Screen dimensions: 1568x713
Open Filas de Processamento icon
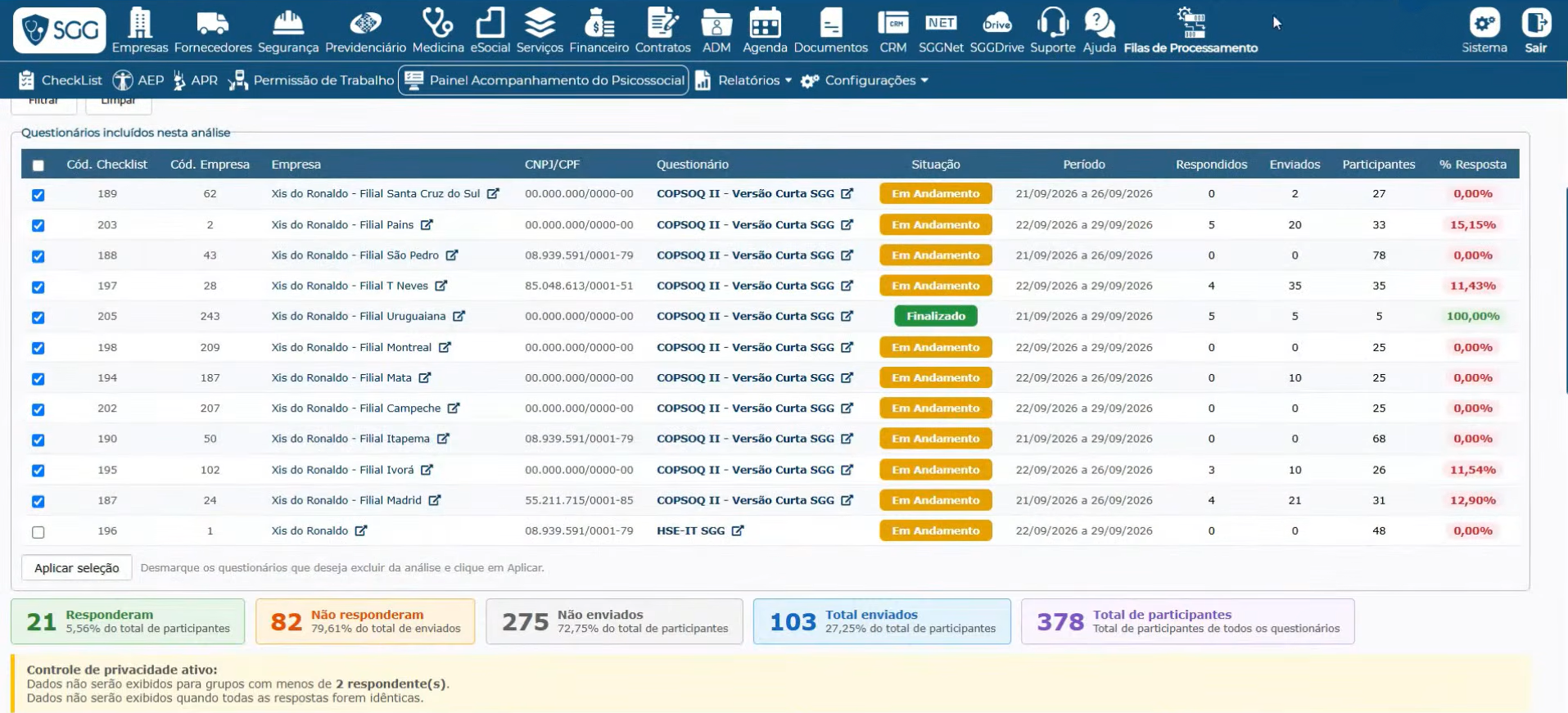pyautogui.click(x=1191, y=23)
